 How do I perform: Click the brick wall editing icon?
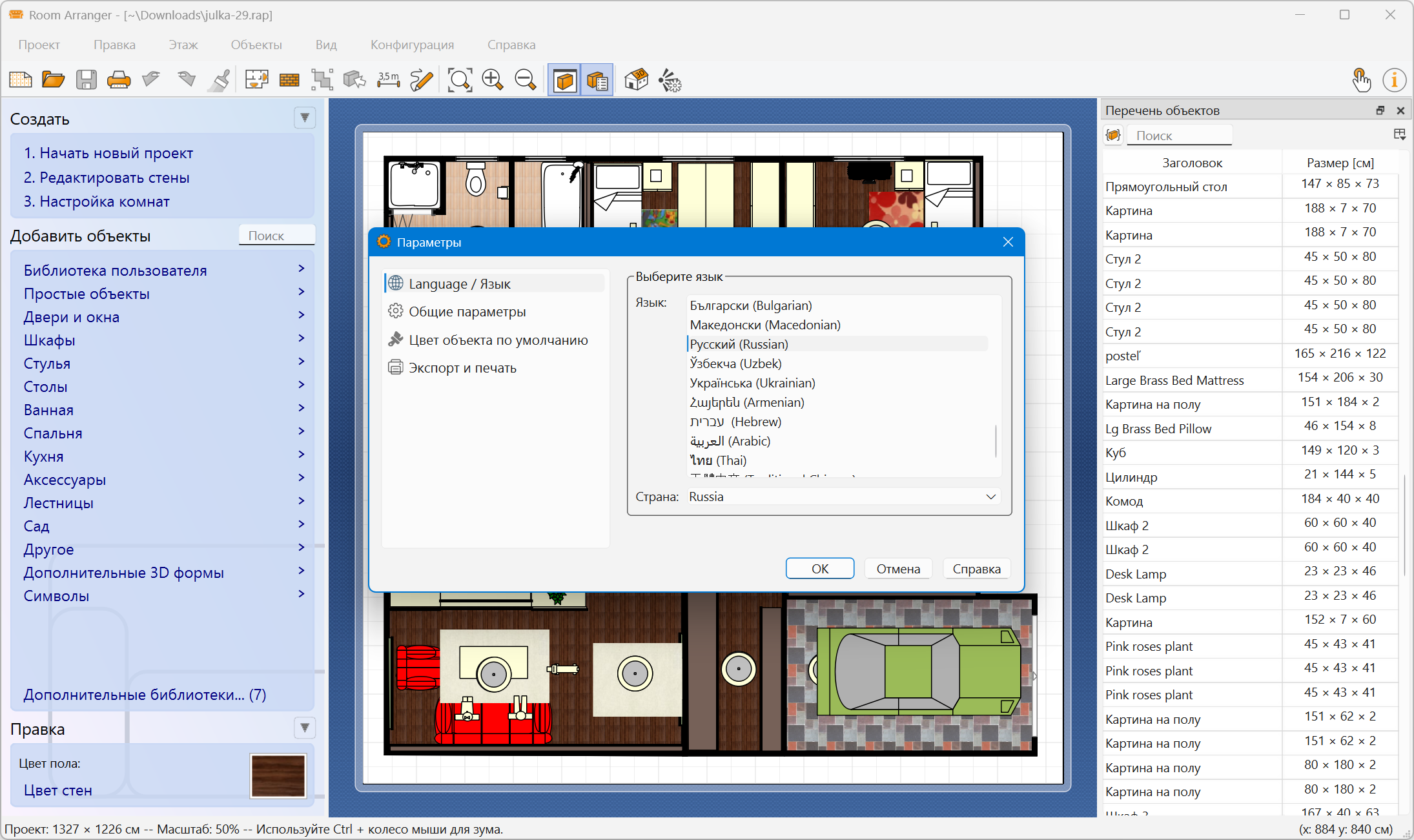tap(289, 80)
